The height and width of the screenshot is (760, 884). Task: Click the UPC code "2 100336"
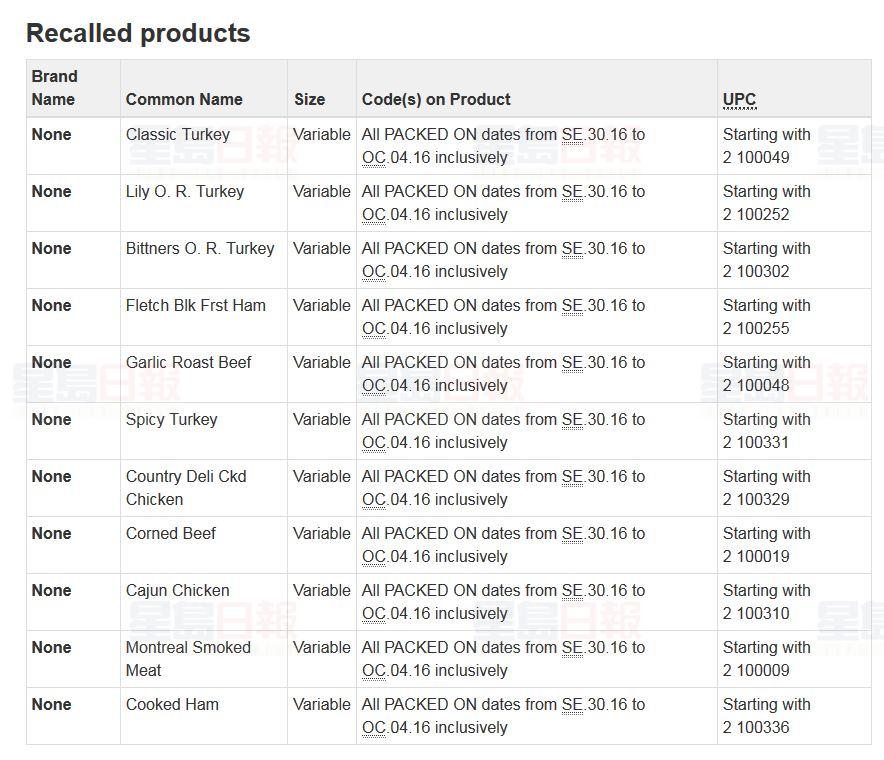pos(756,727)
